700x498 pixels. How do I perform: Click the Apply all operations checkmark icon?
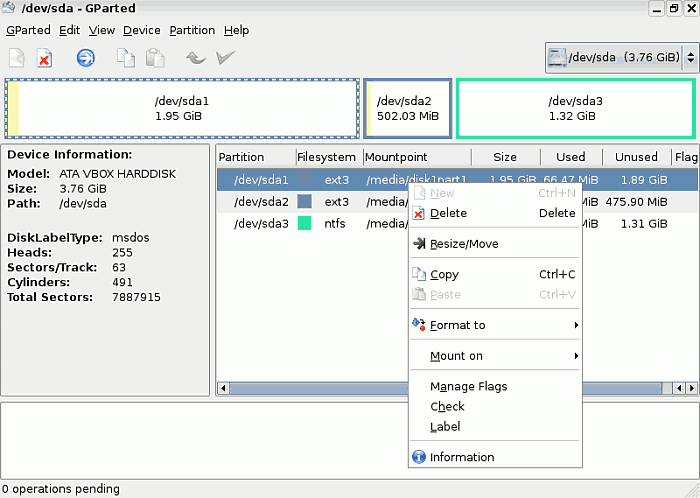pos(225,58)
